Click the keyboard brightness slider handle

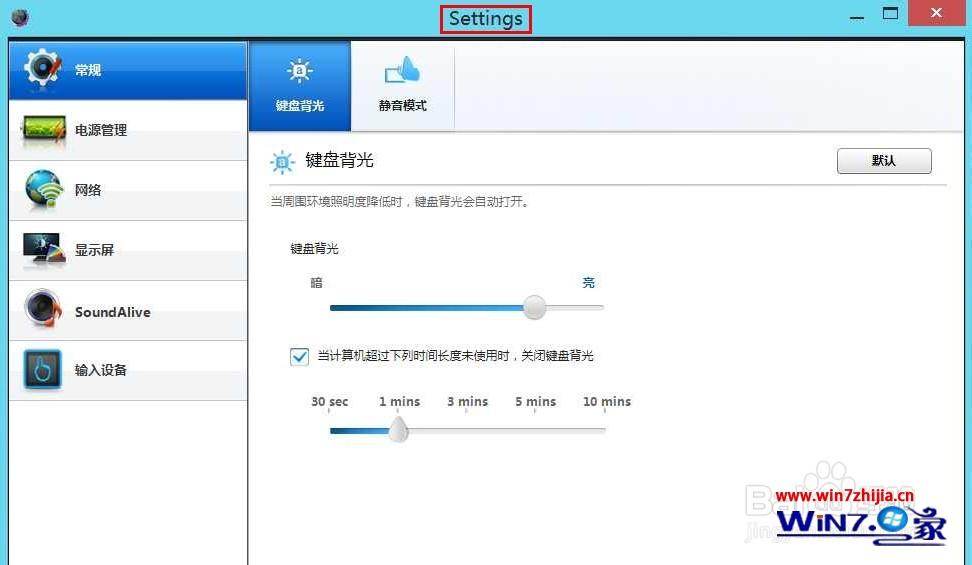tap(534, 307)
